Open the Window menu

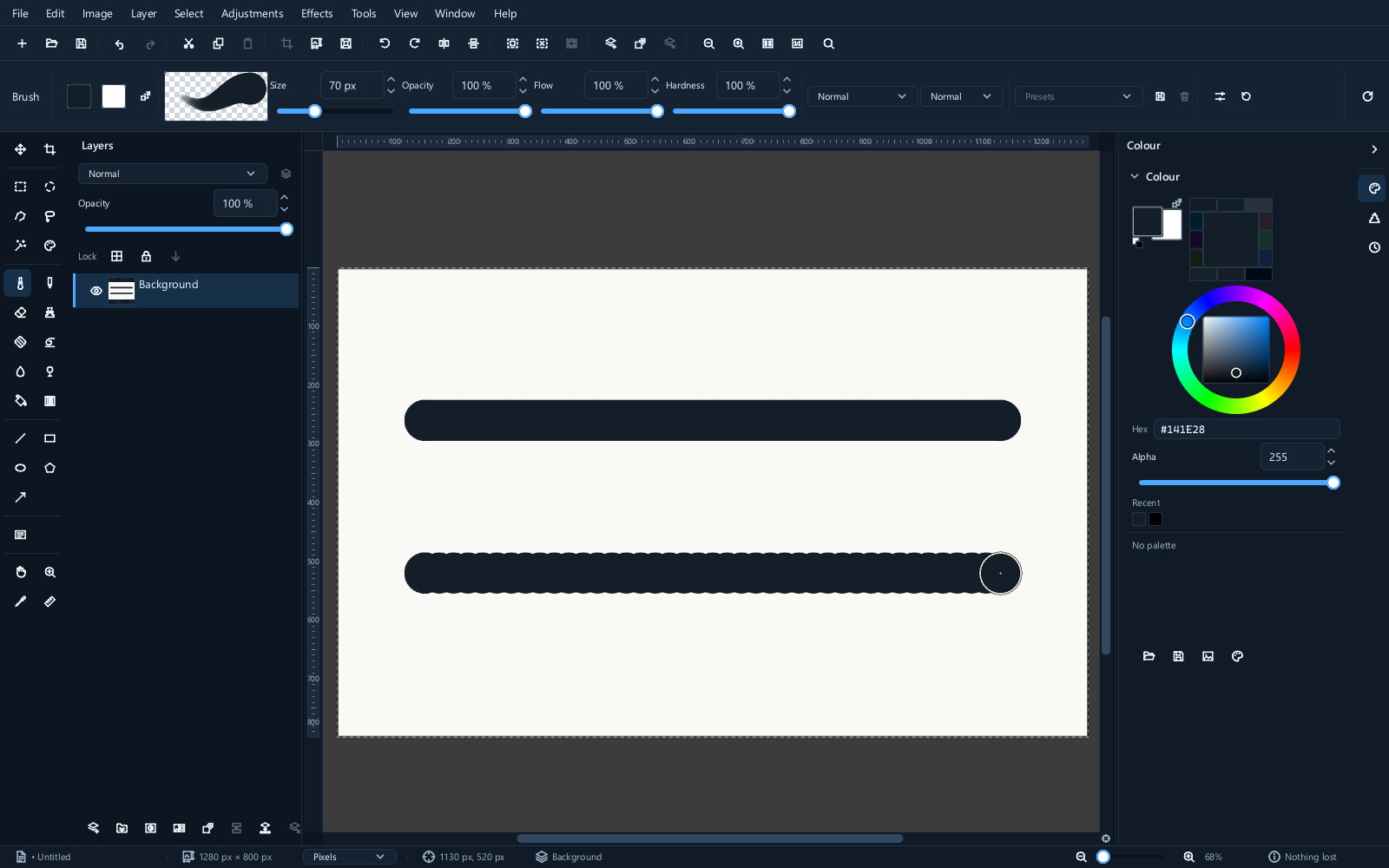pyautogui.click(x=455, y=13)
